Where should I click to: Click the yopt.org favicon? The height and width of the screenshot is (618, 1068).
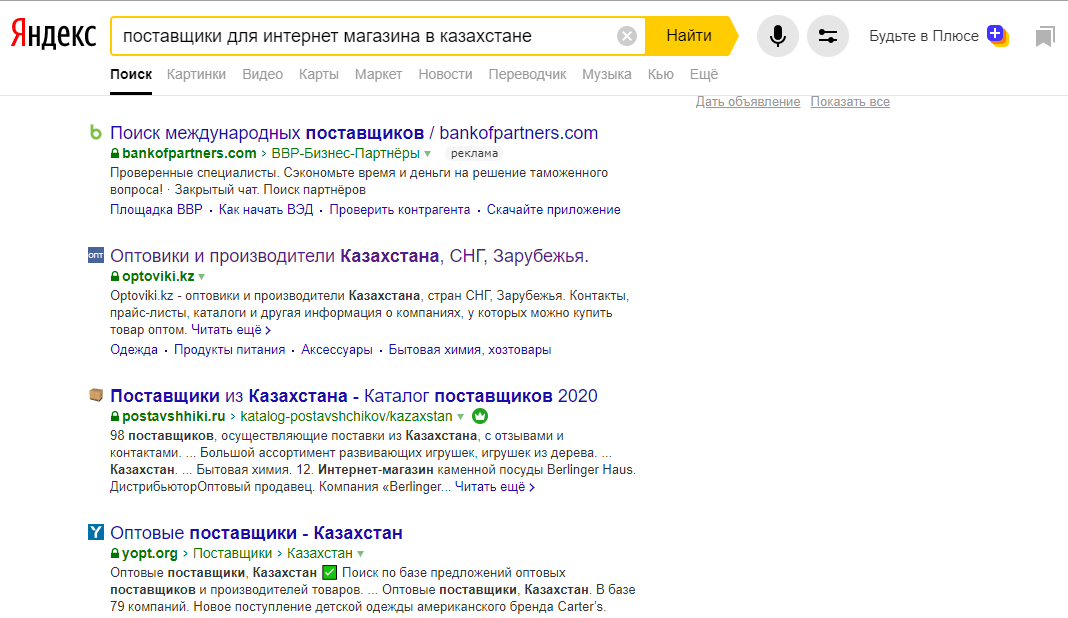(x=96, y=532)
